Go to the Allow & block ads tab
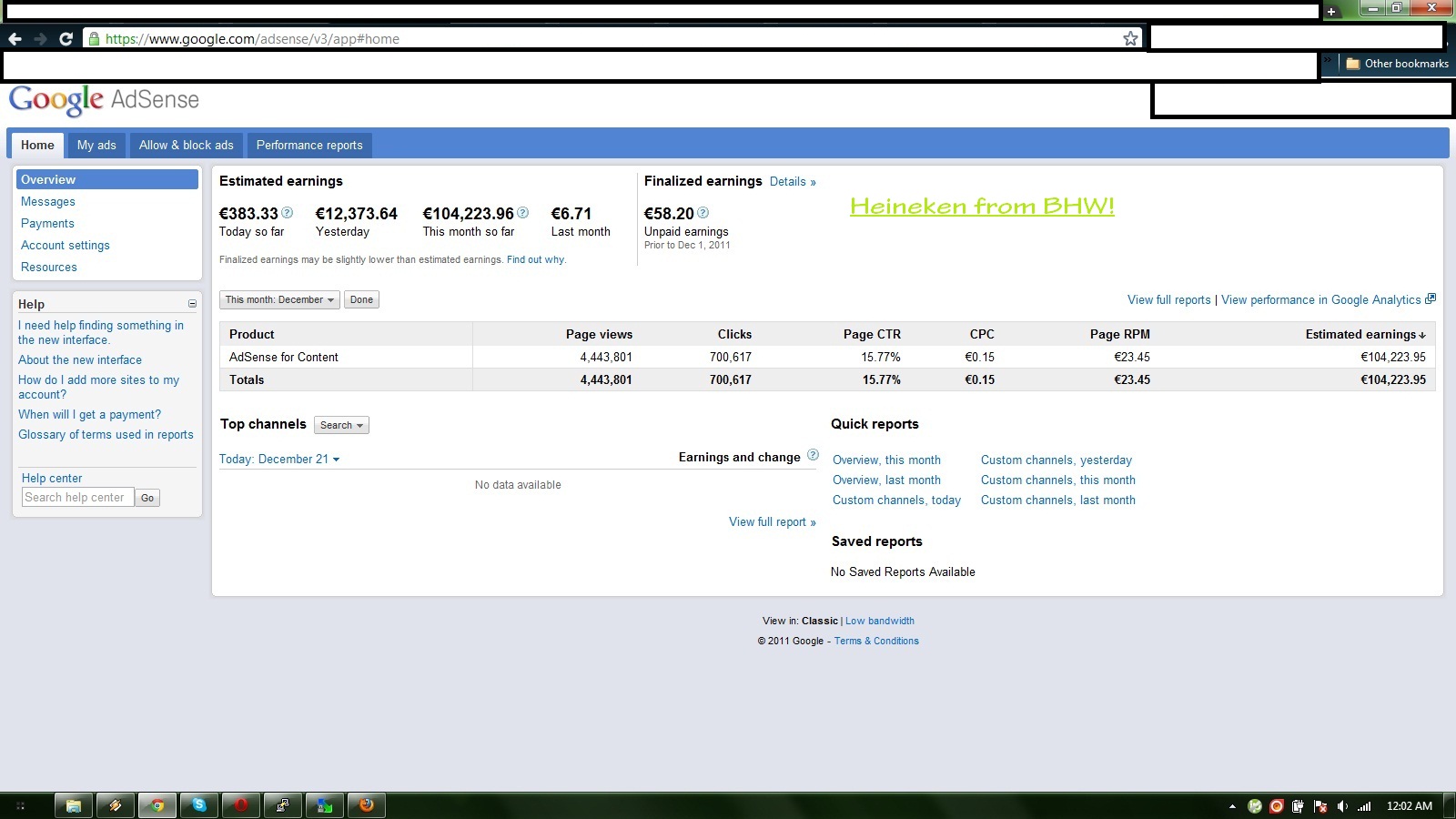 tap(187, 145)
